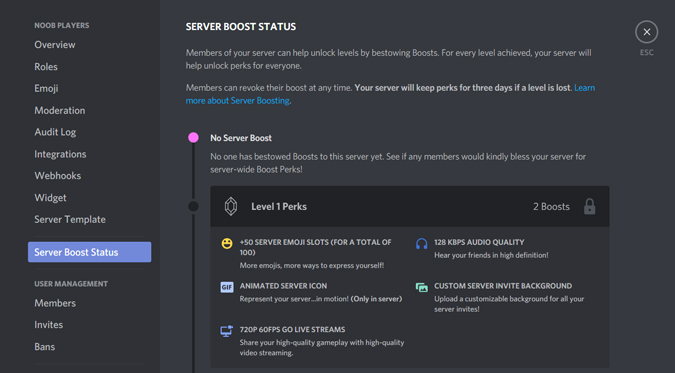This screenshot has height=373, width=675.
Task: Open the Widget settings
Action: 50,198
